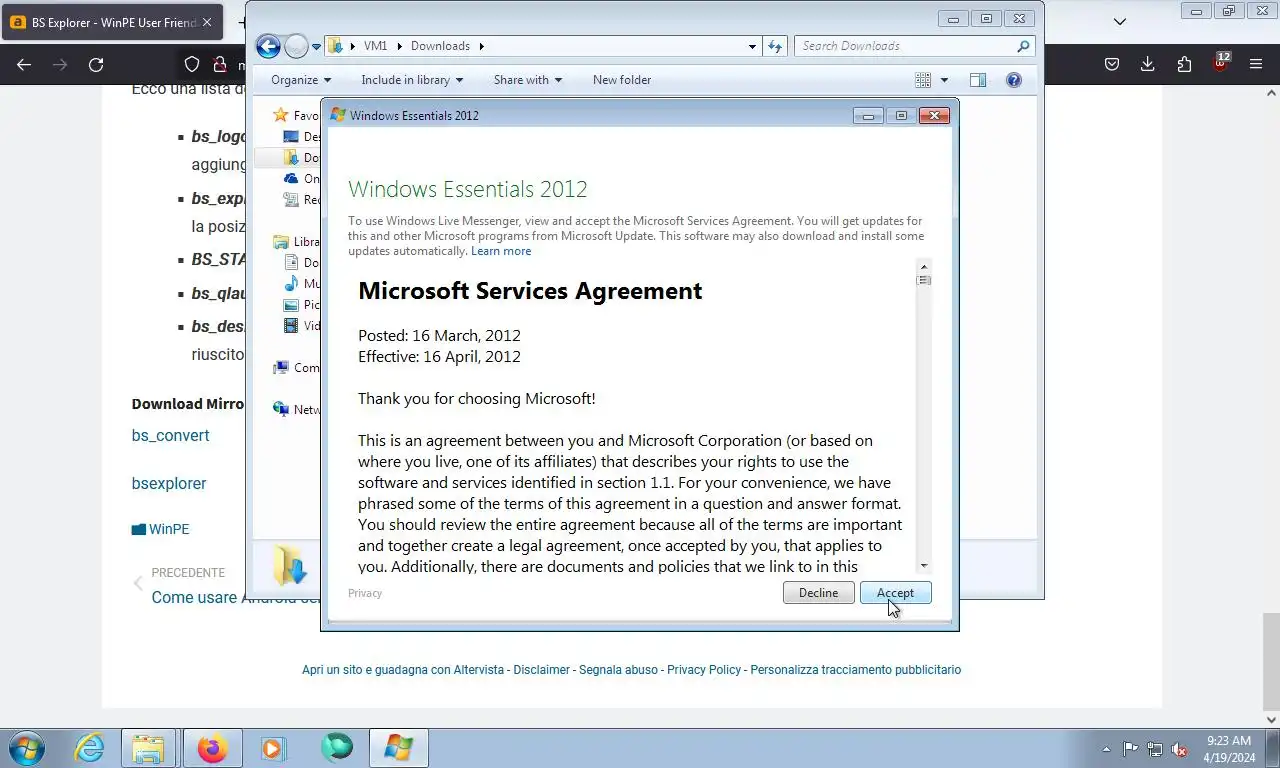Switch to Firefox taskbar button
1280x768 pixels.
coord(212,748)
